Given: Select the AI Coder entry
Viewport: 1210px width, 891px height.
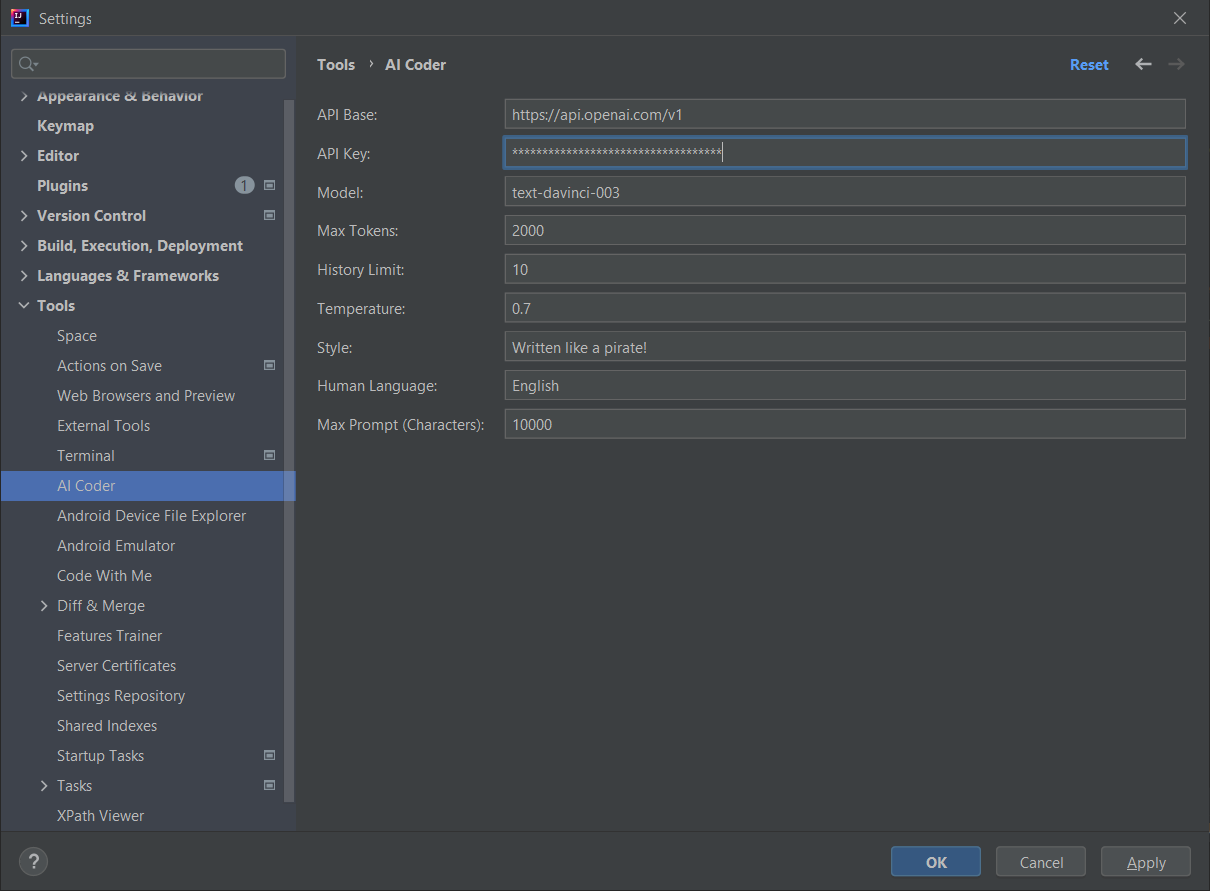Looking at the screenshot, I should coord(148,486).
